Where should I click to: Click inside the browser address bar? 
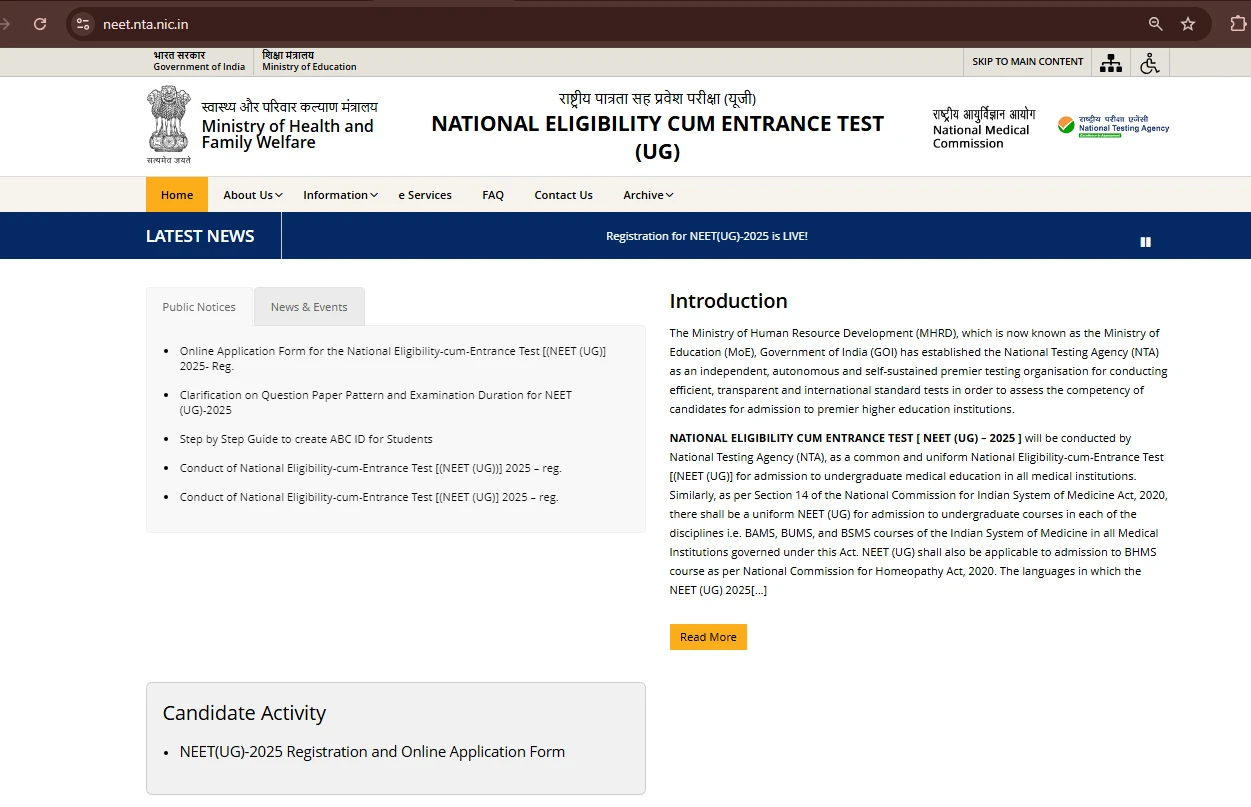pyautogui.click(x=400, y=23)
